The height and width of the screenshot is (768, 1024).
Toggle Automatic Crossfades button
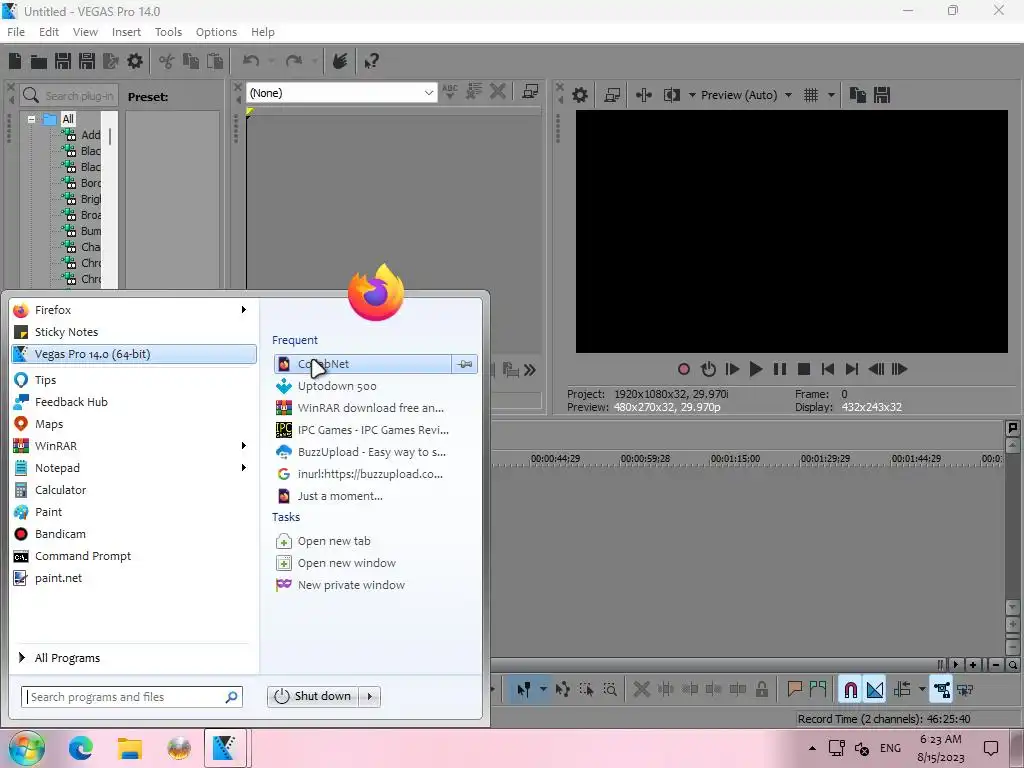point(874,690)
